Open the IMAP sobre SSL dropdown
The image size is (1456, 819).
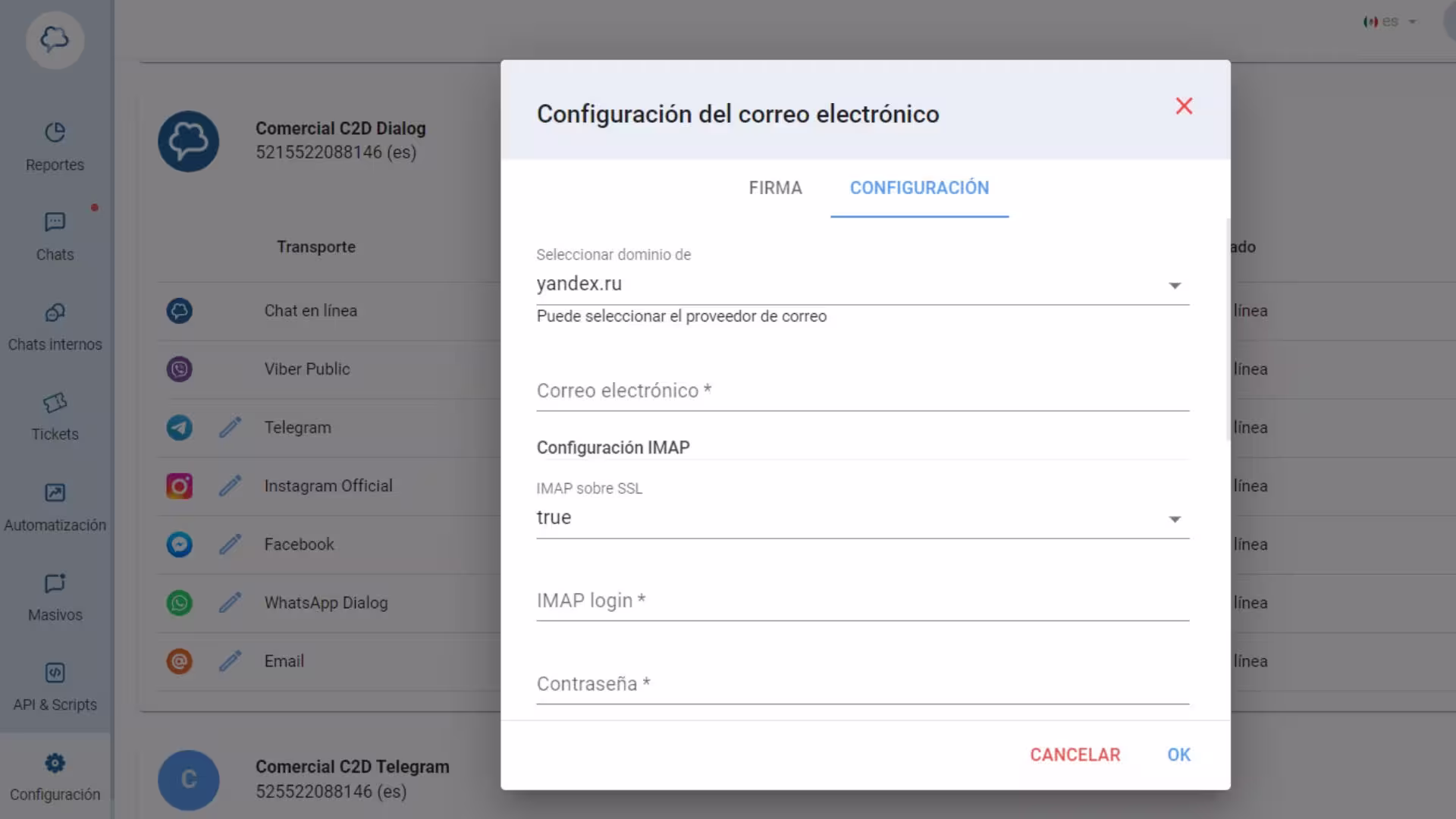coord(862,518)
